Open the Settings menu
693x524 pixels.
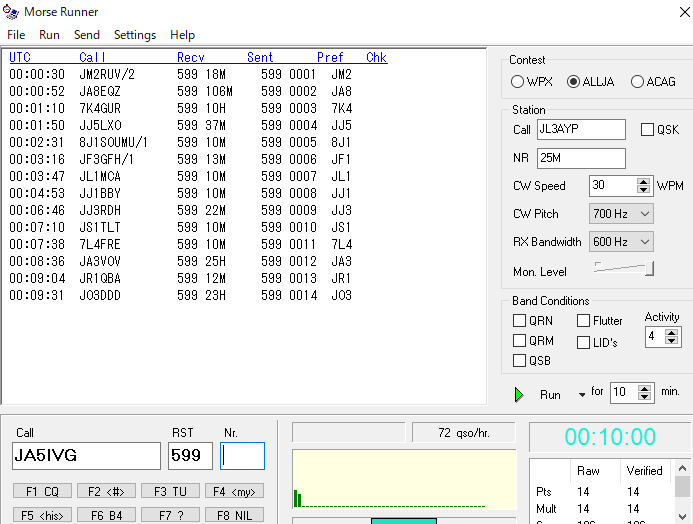click(135, 35)
